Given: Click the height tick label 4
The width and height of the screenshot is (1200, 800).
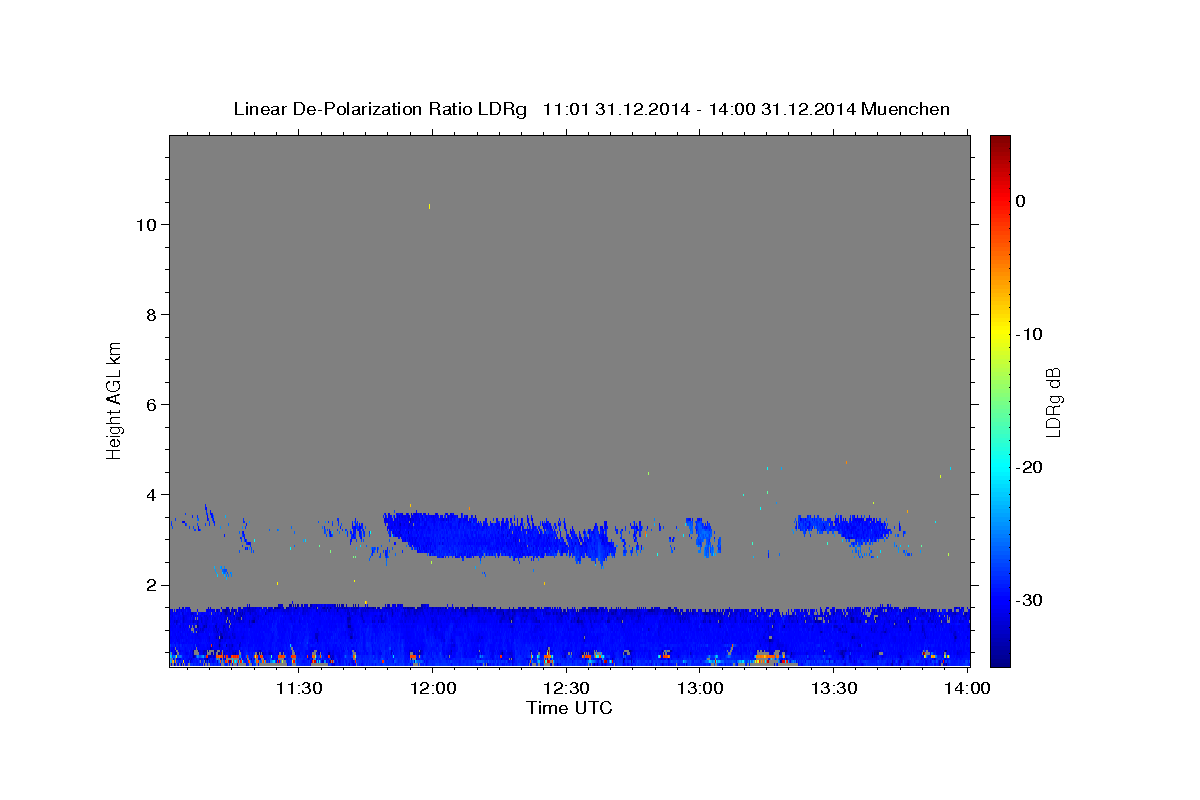Looking at the screenshot, I should coord(150,494).
